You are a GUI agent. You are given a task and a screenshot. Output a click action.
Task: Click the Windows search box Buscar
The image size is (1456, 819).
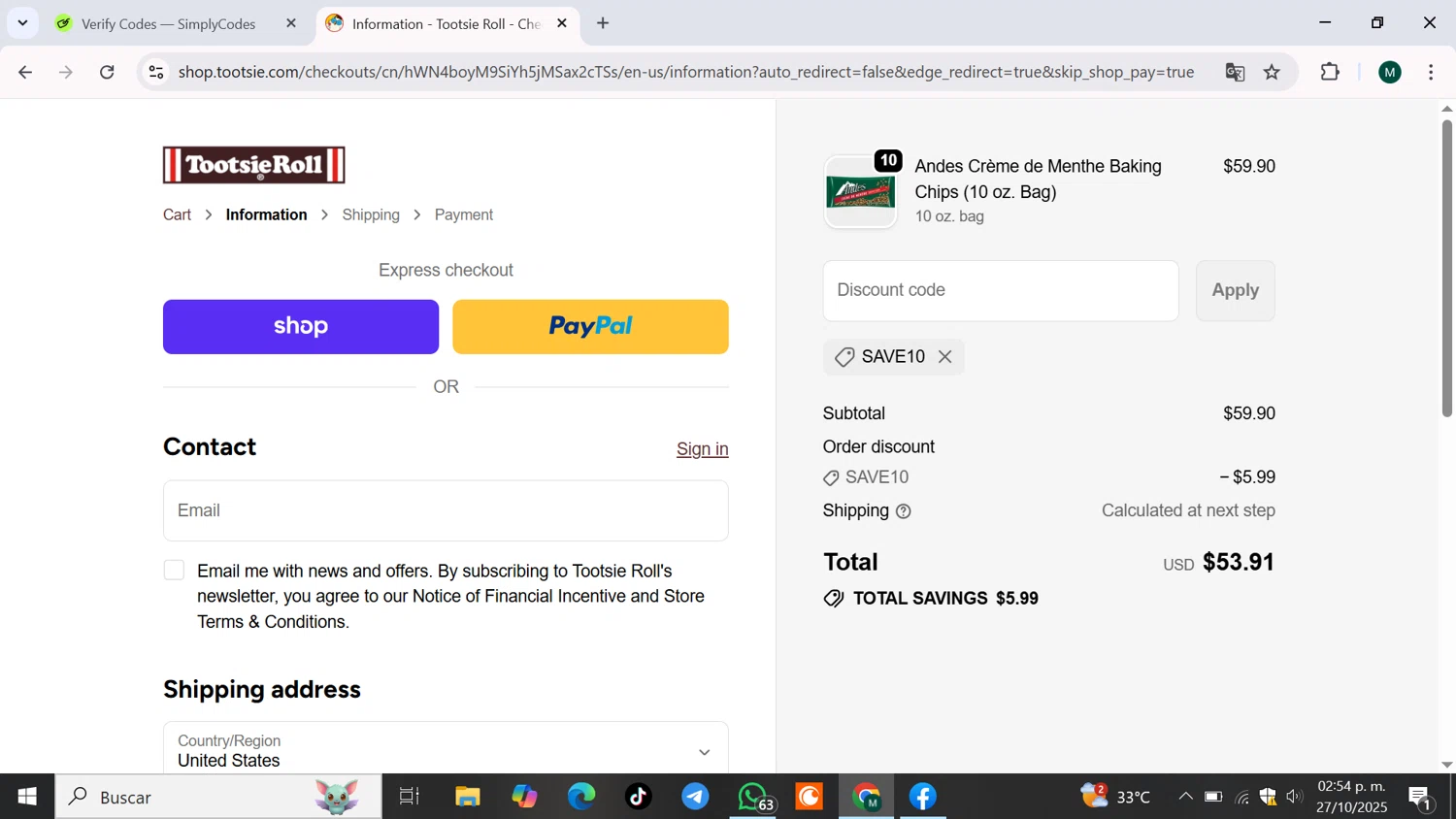click(218, 797)
